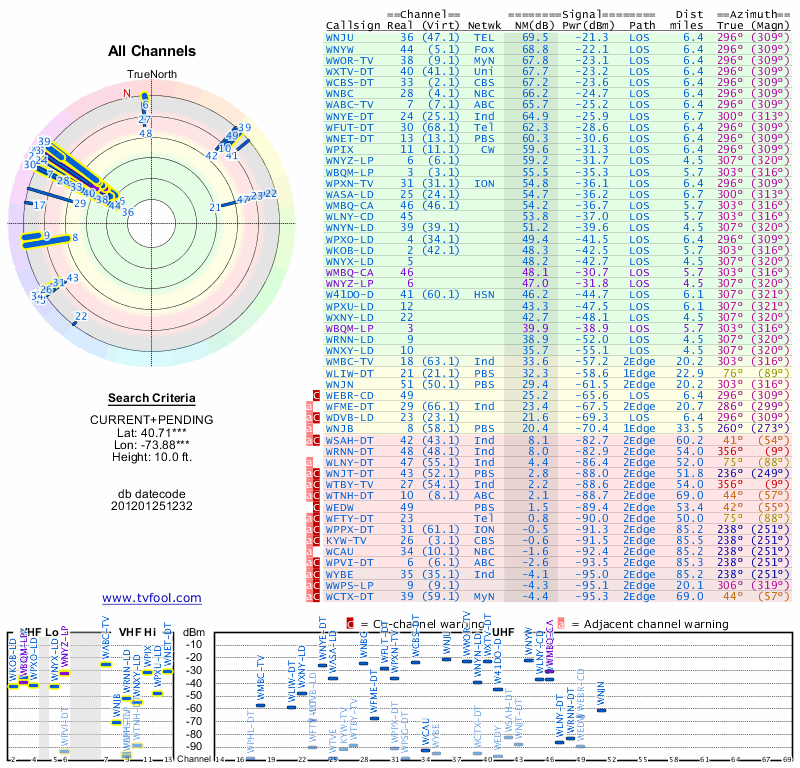This screenshot has width=800, height=768.
Task: Click the Path column header
Action: tap(642, 26)
